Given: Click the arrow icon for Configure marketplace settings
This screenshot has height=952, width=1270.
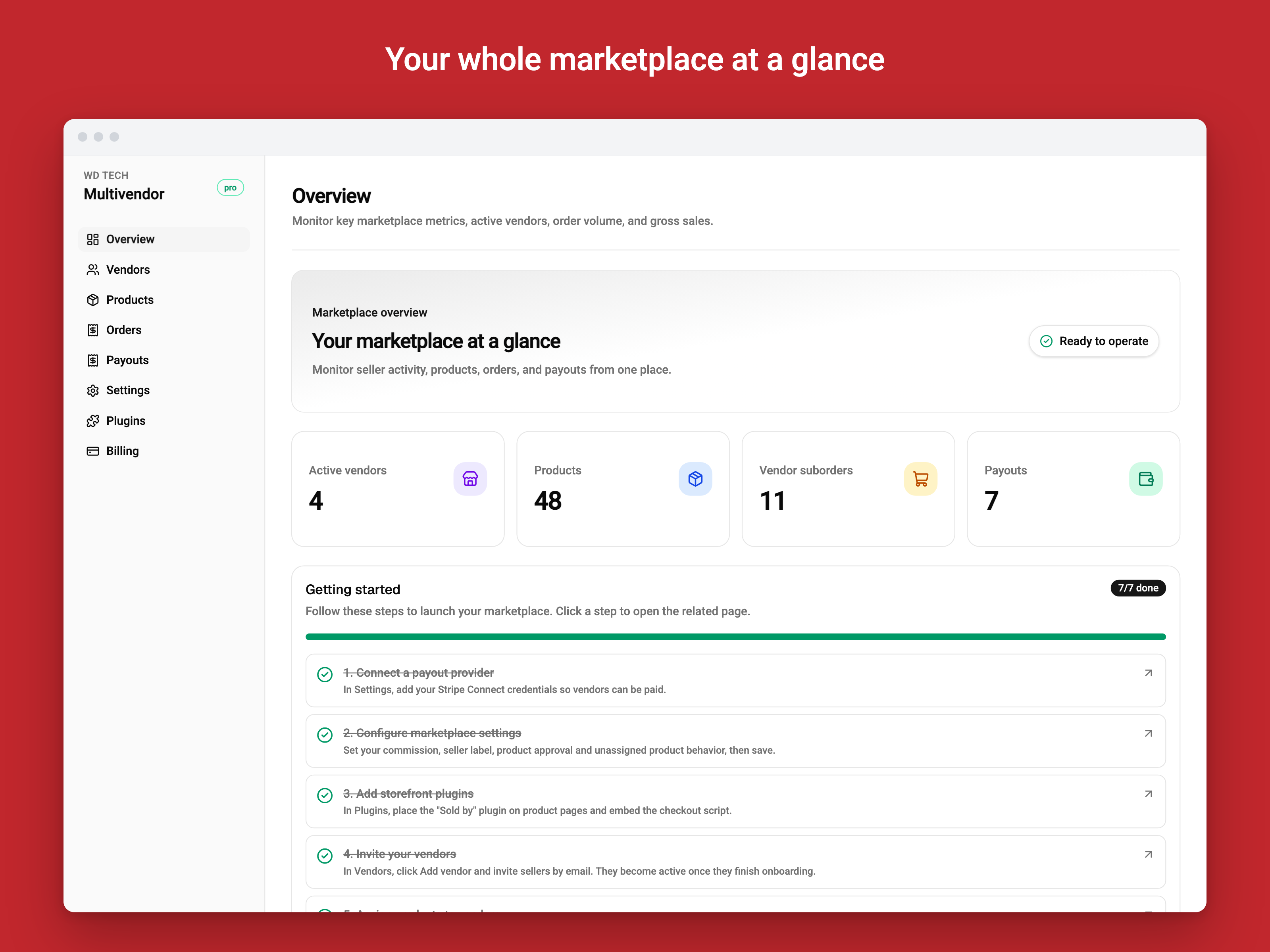Looking at the screenshot, I should [x=1148, y=733].
